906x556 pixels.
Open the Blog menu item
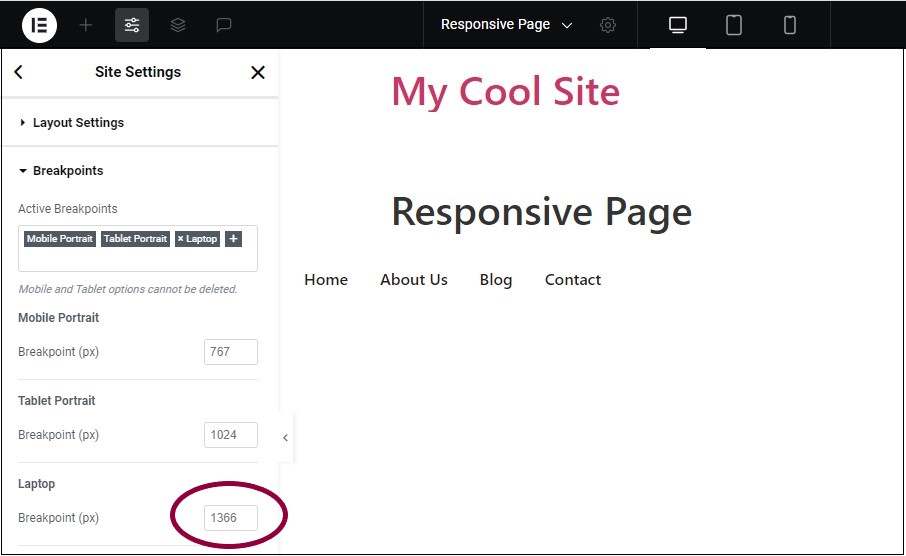[x=496, y=280]
